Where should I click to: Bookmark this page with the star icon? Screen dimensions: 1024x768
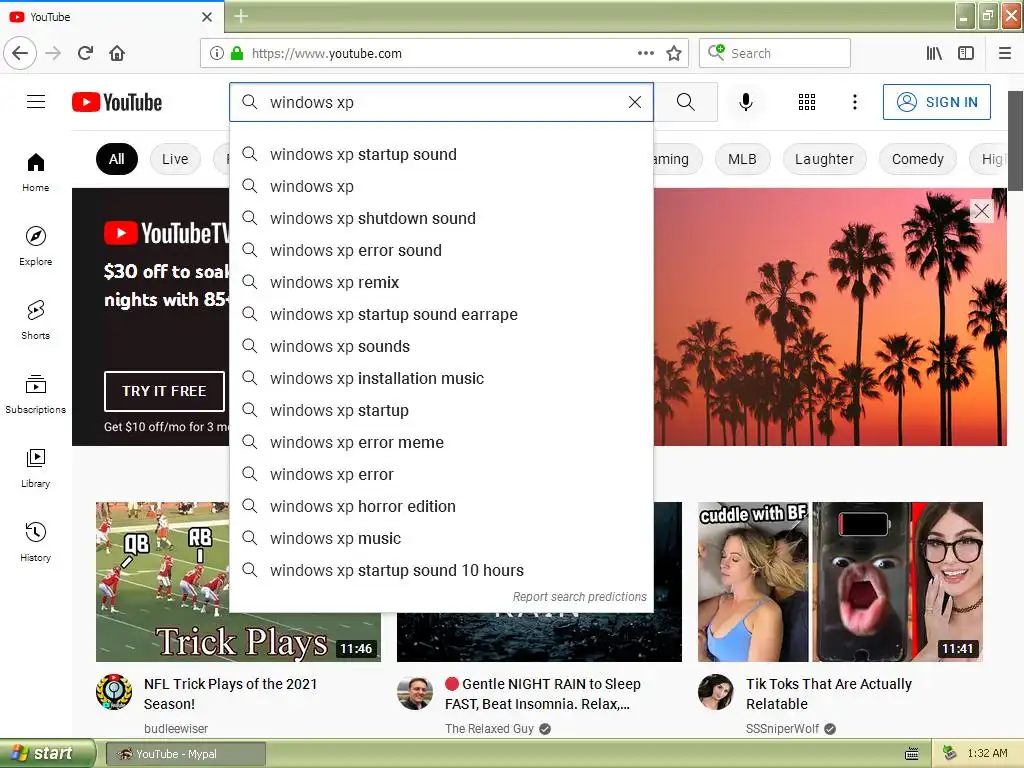pos(674,53)
